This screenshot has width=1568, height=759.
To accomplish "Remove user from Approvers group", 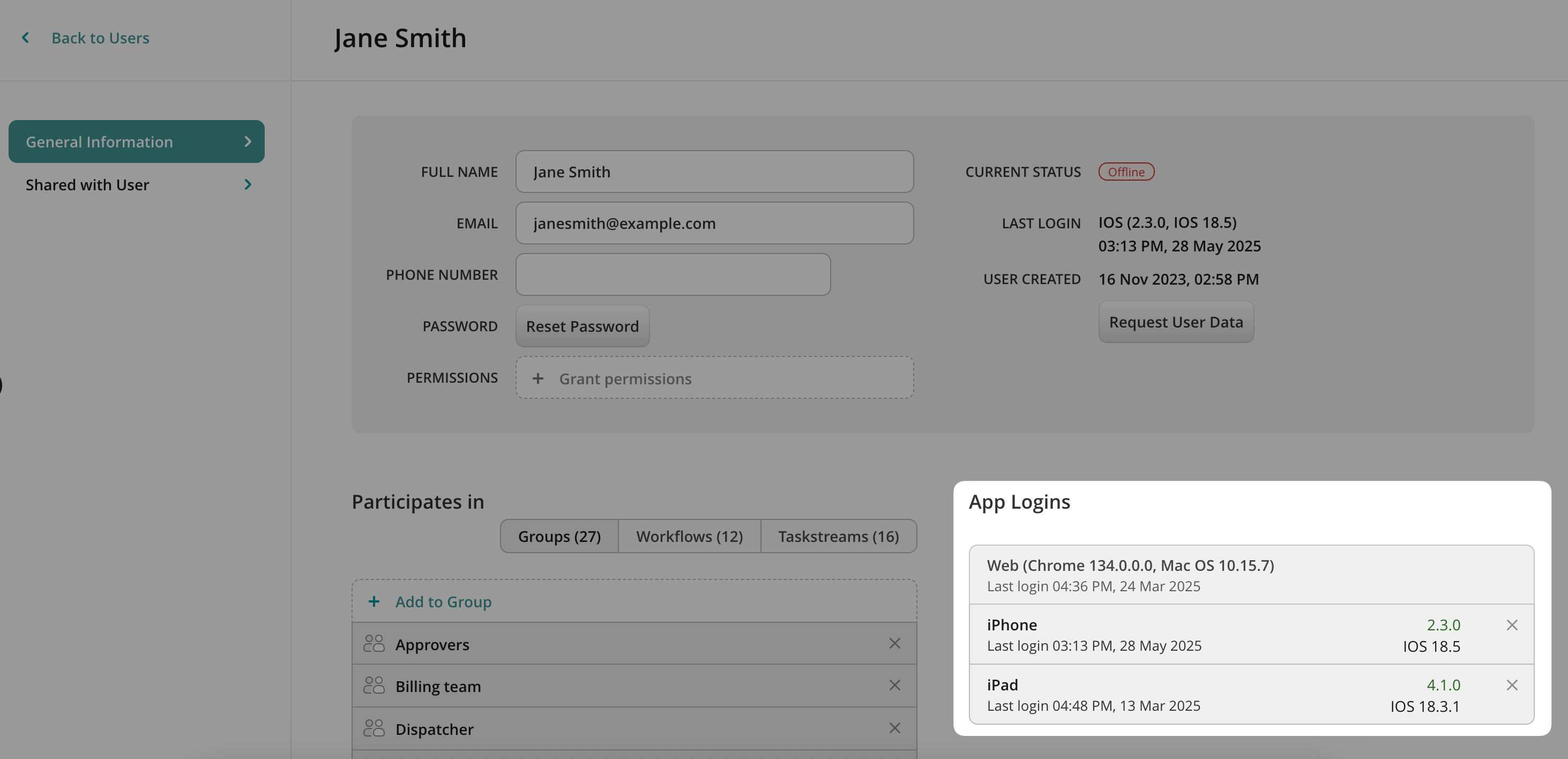I will coord(894,643).
